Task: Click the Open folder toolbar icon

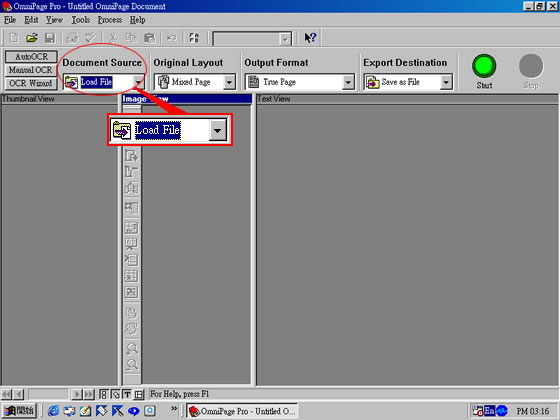Action: tap(32, 38)
